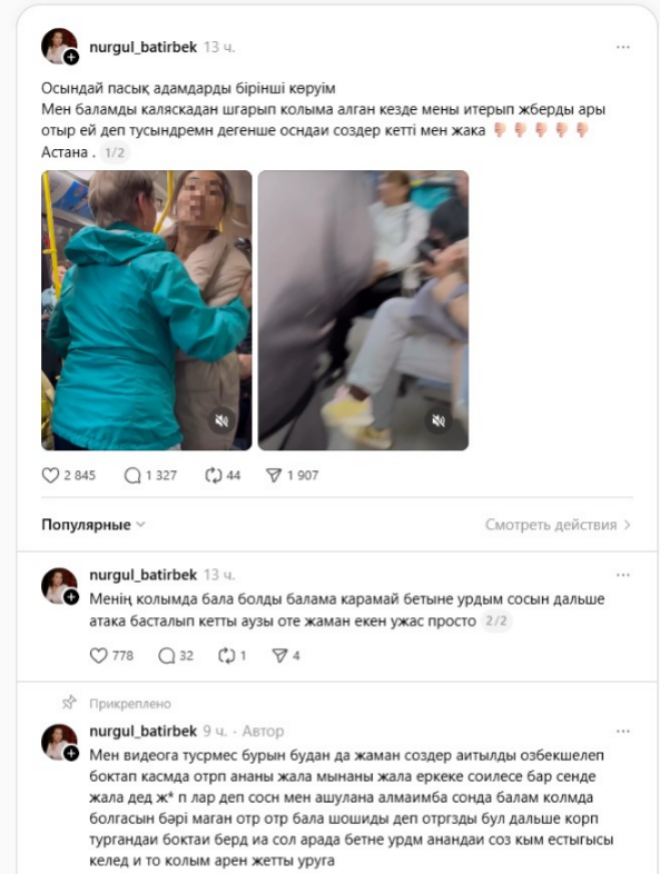Open nurgul_batirbek profile from top post
This screenshot has width=660, height=874.
pos(143,47)
